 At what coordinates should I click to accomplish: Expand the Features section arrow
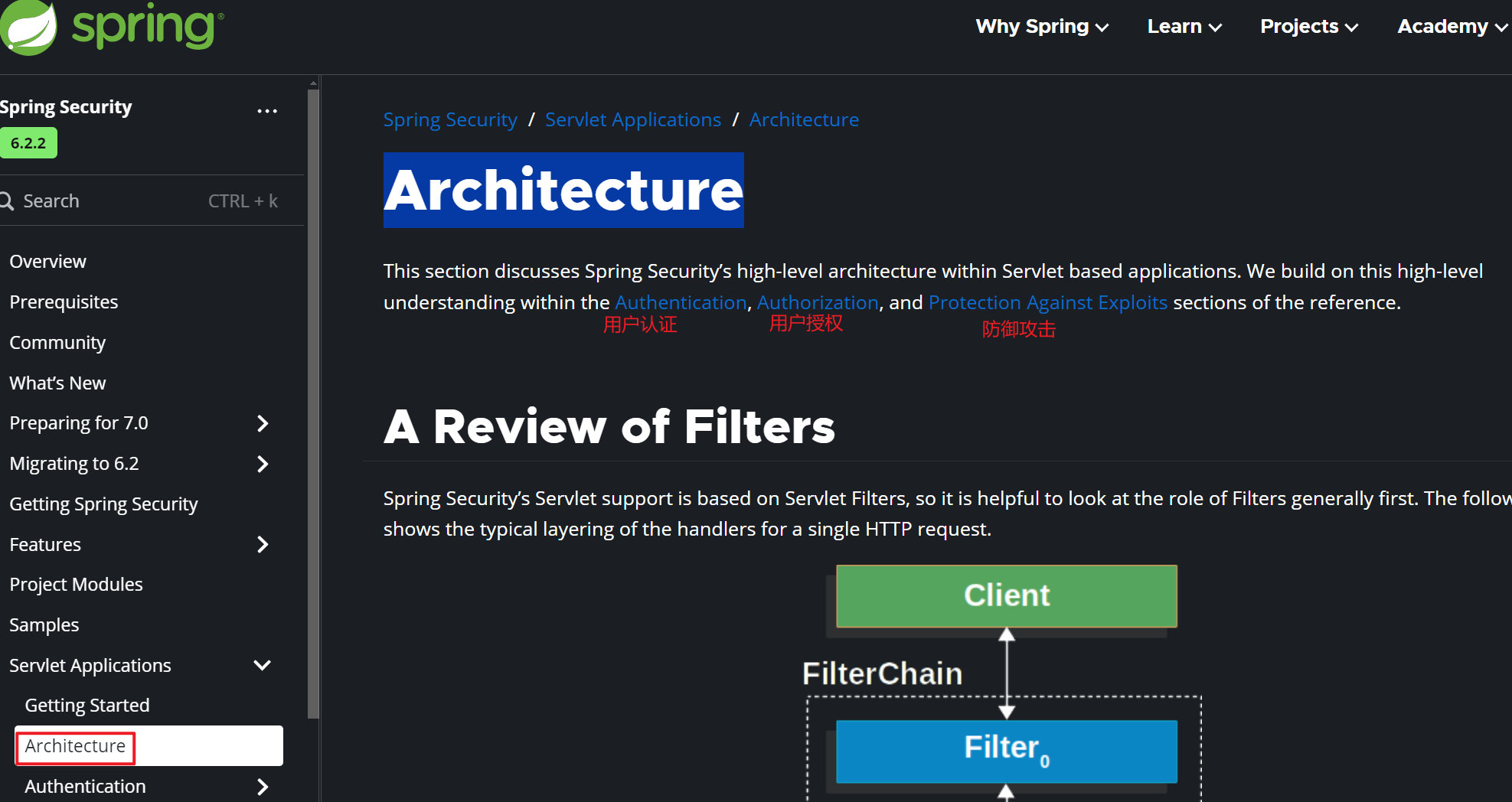(263, 544)
